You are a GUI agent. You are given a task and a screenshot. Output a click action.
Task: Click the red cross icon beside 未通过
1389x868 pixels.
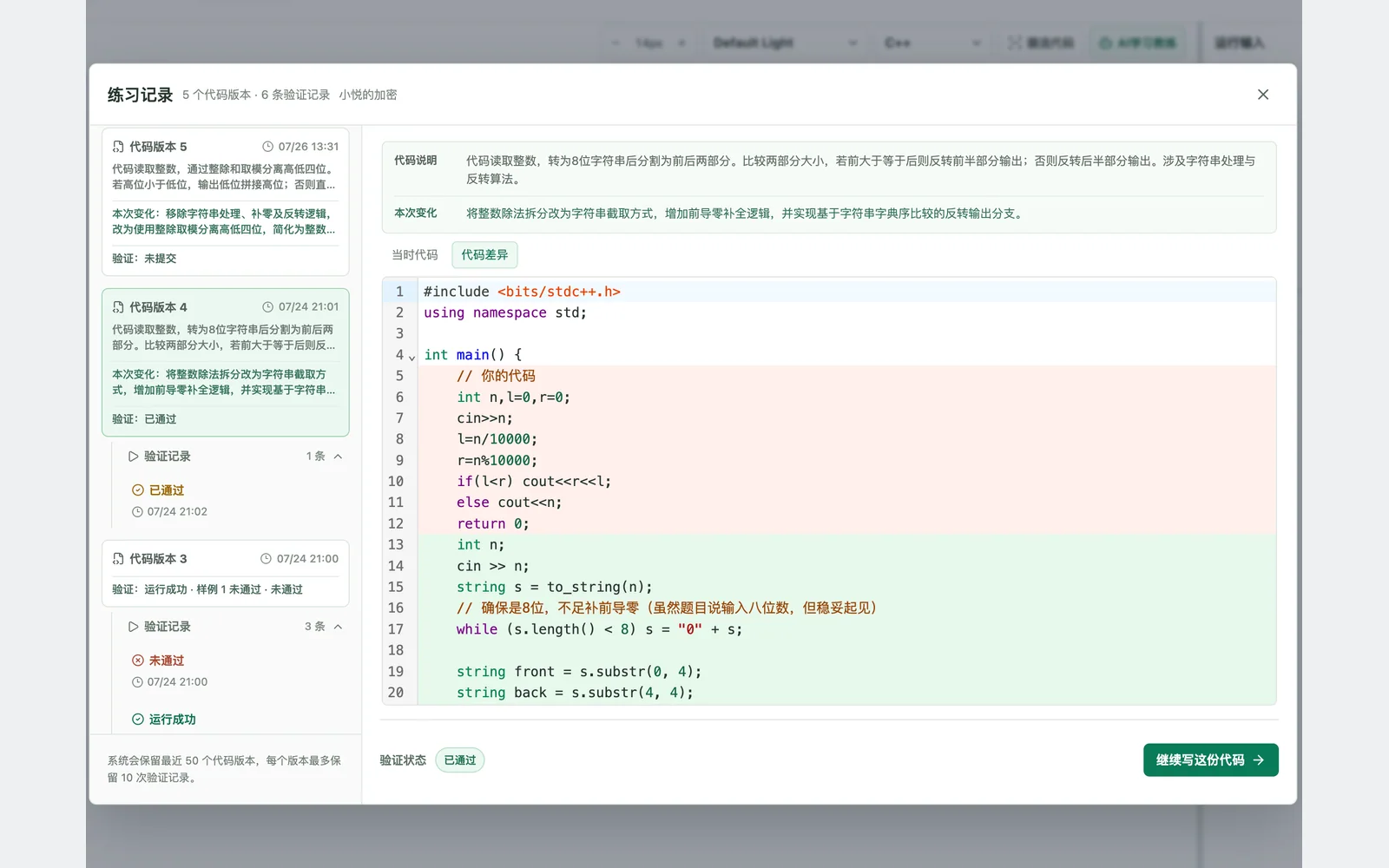[137, 661]
